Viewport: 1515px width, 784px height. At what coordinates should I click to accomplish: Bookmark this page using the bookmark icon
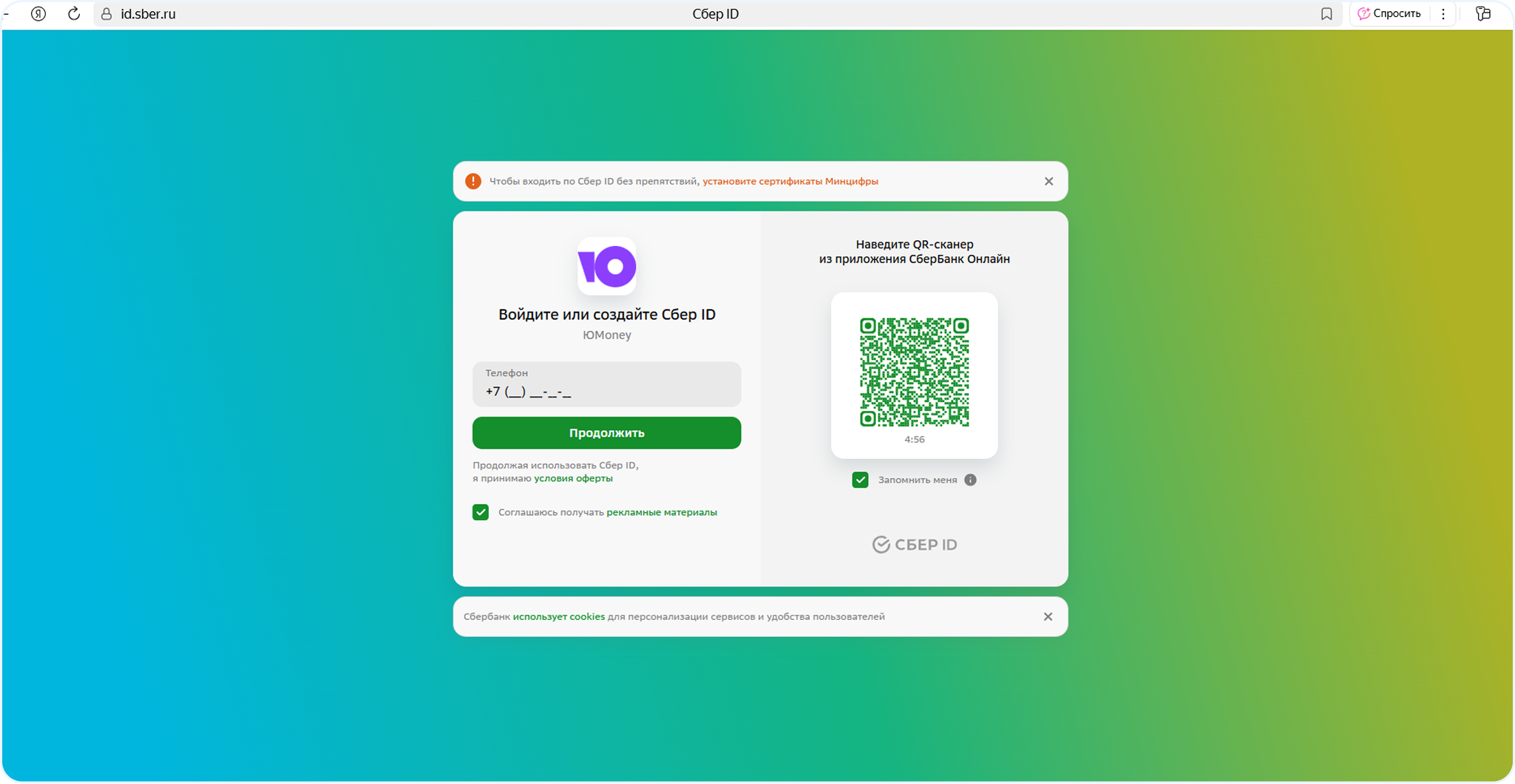(1326, 14)
